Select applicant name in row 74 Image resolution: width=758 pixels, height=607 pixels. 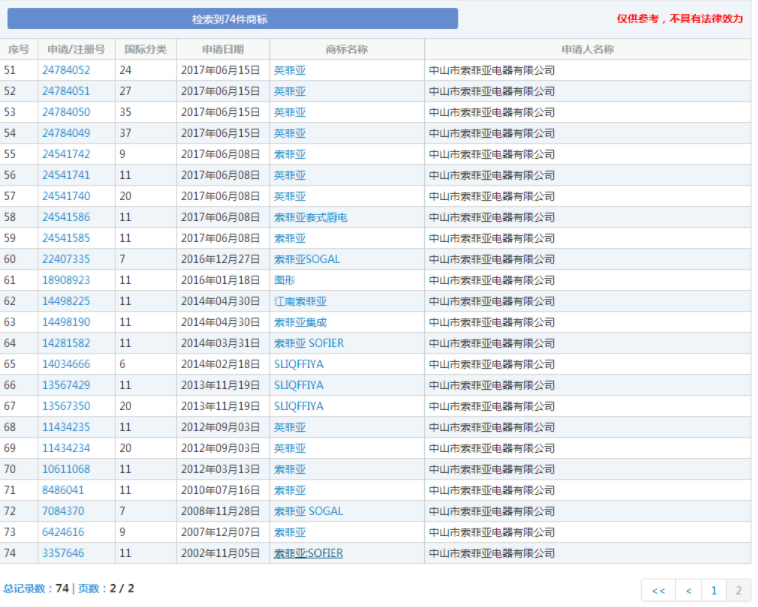(x=492, y=554)
